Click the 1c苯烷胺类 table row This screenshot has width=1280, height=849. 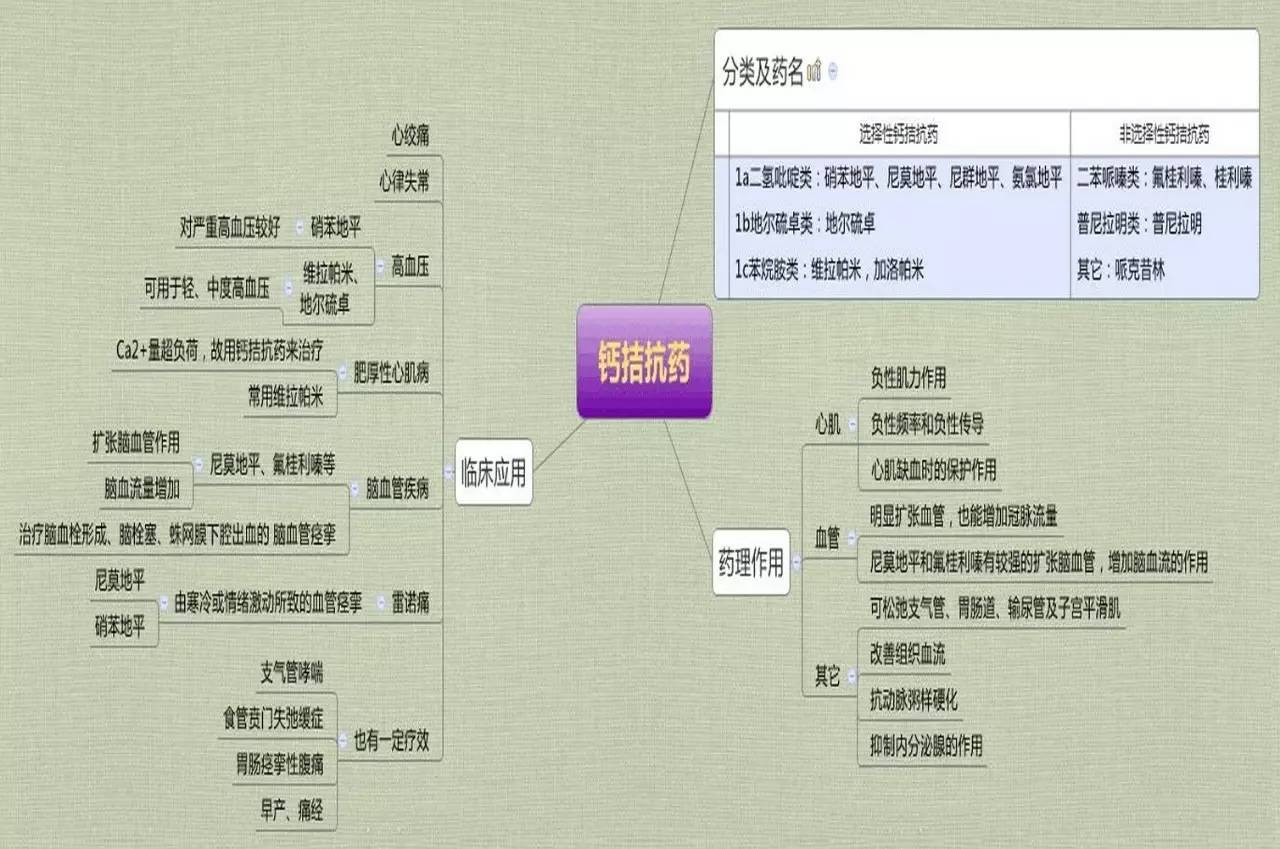(829, 269)
